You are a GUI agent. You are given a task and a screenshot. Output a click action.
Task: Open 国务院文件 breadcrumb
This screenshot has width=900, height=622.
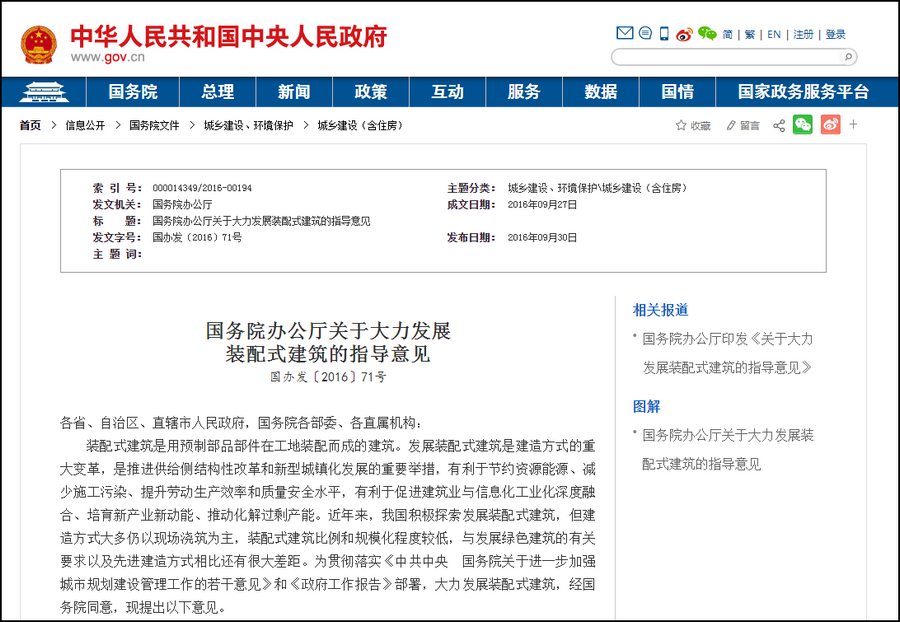(154, 125)
